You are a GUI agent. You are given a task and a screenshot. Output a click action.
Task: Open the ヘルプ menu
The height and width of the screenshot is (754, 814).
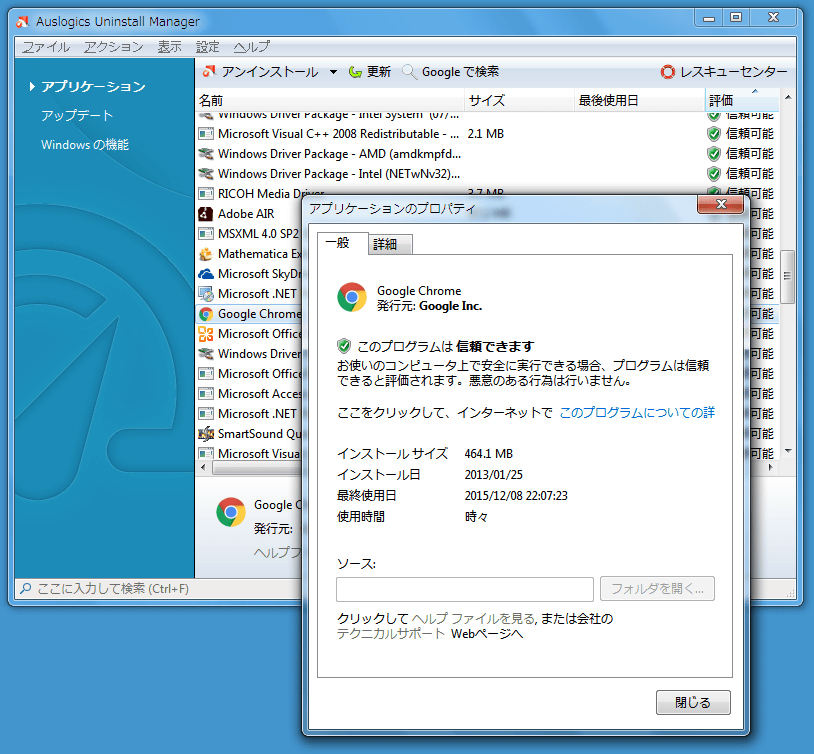pos(252,47)
